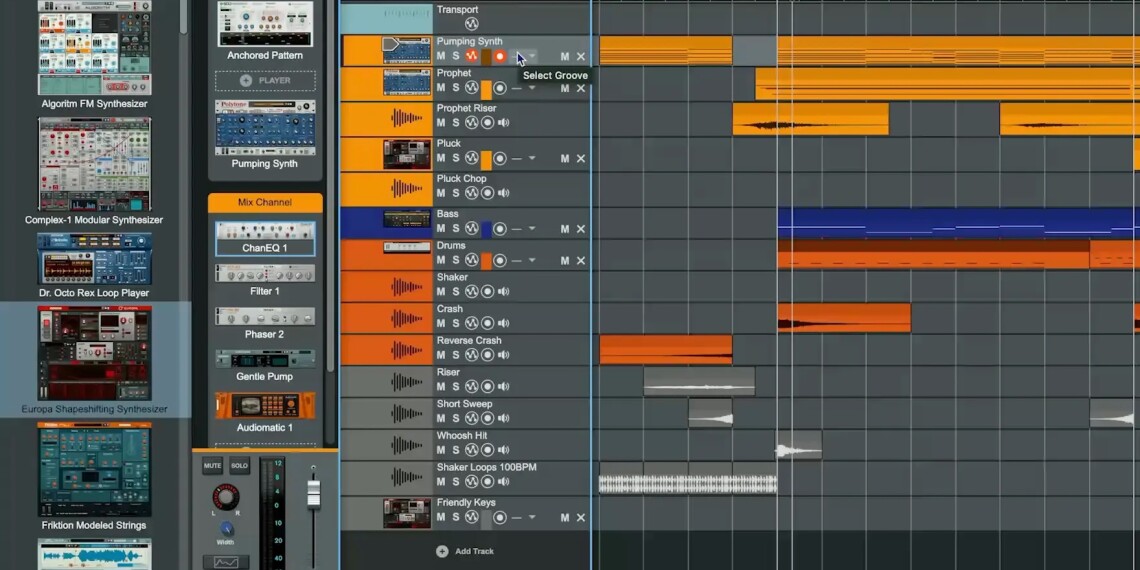Click automation enable icon on Bass track
The image size is (1140, 570).
coord(471,229)
